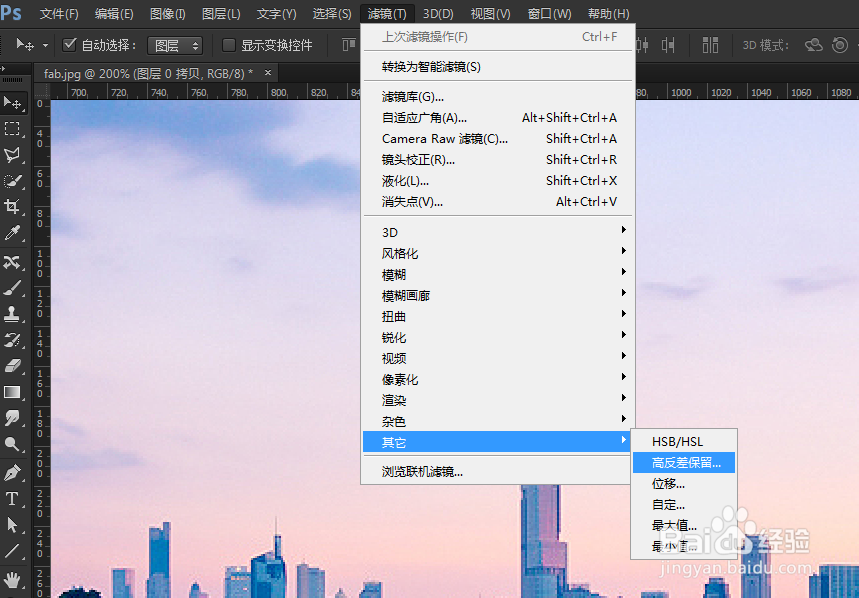Choose 高反差保留... from the submenu
The width and height of the screenshot is (859, 598).
point(684,463)
